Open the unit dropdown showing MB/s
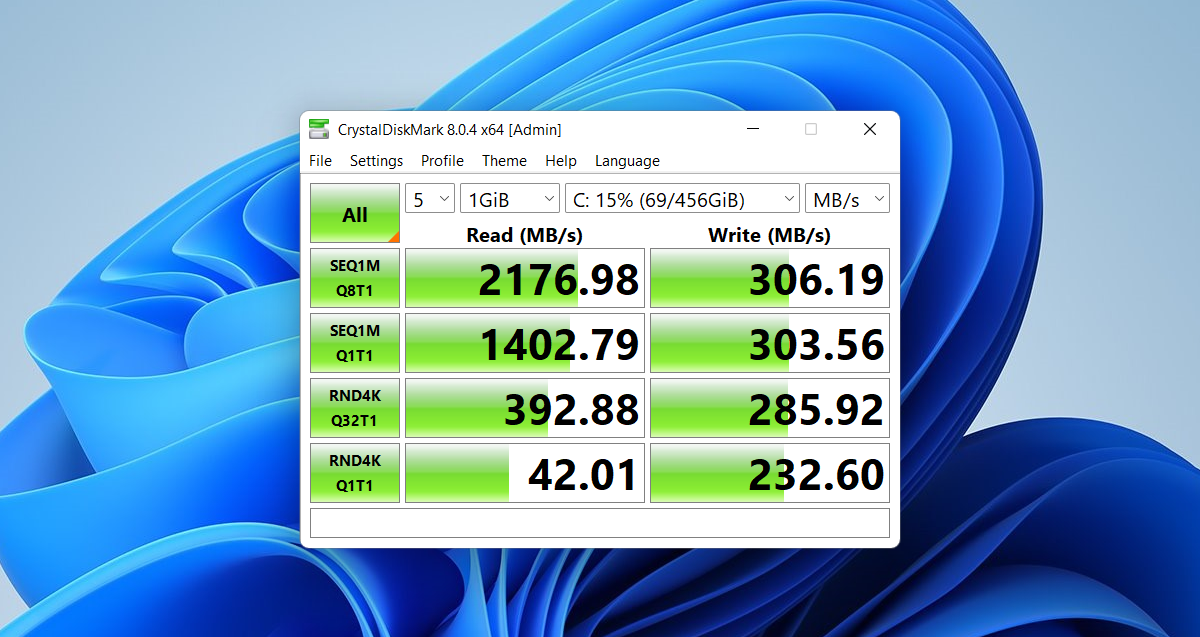This screenshot has width=1200, height=637. tap(847, 199)
